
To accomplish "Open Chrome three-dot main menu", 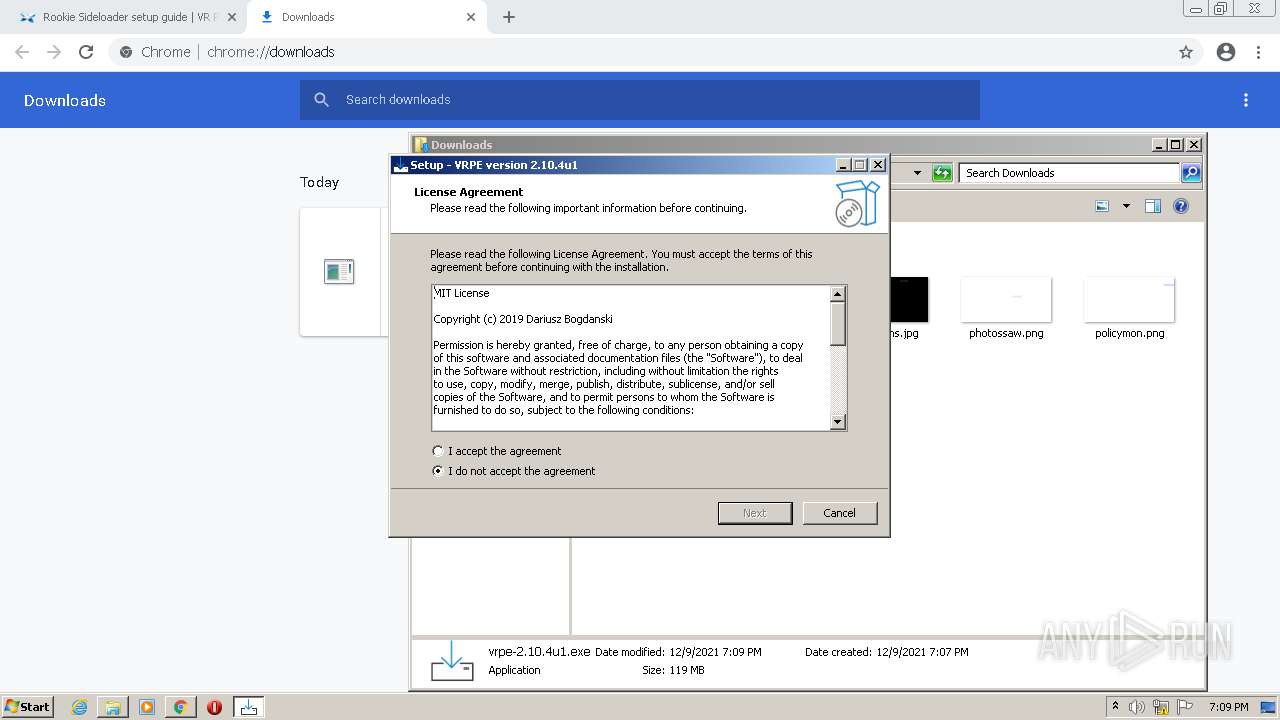I will (1259, 52).
